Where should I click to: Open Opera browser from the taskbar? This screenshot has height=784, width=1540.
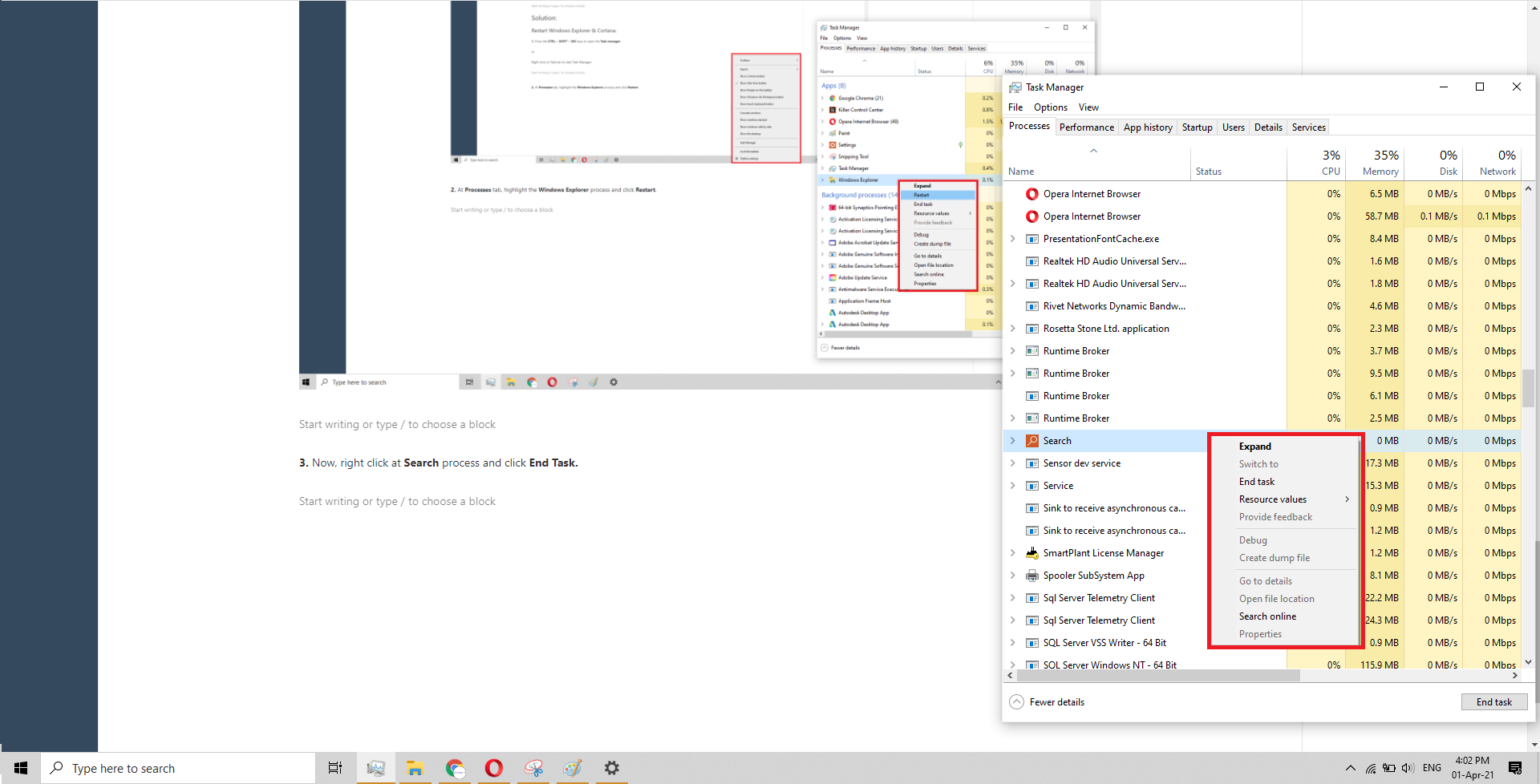[x=493, y=767]
